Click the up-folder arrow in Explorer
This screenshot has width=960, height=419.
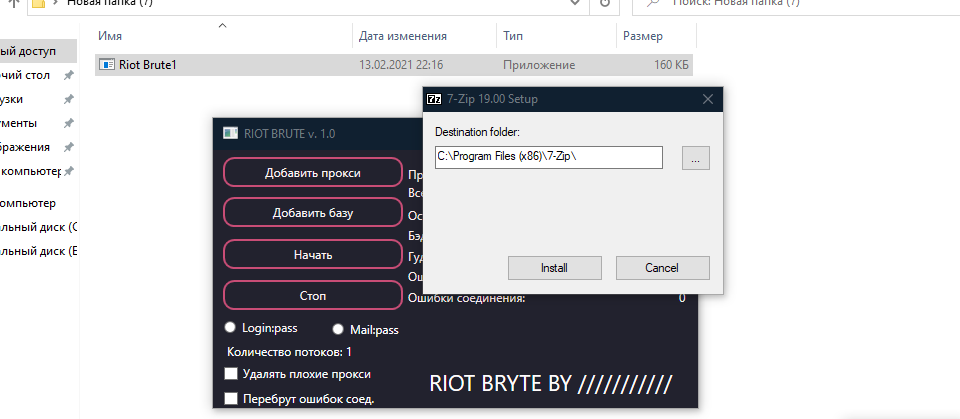tap(13, 4)
